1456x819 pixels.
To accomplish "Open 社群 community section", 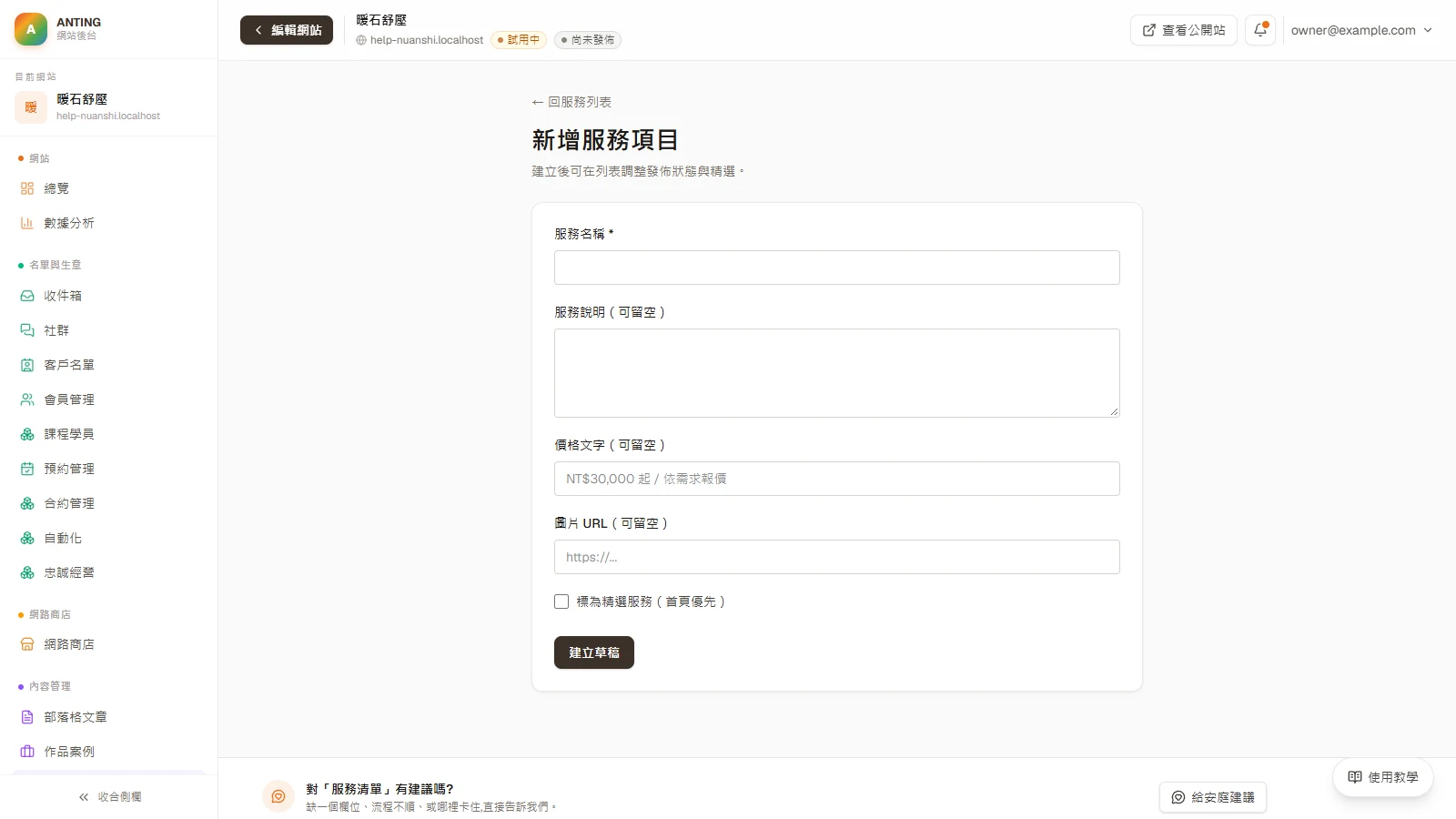I will click(x=108, y=330).
